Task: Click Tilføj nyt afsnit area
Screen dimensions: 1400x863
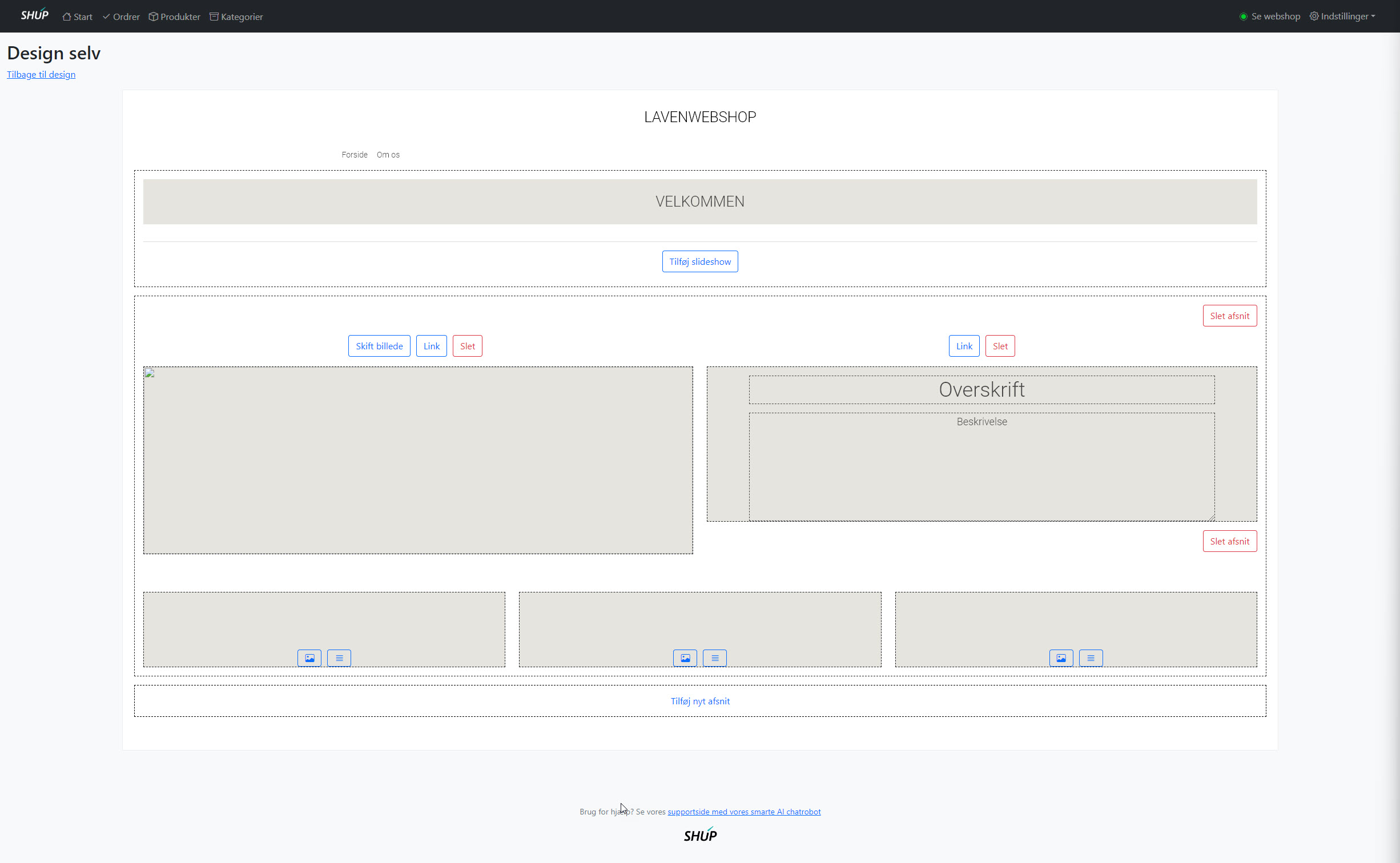Action: click(x=700, y=701)
